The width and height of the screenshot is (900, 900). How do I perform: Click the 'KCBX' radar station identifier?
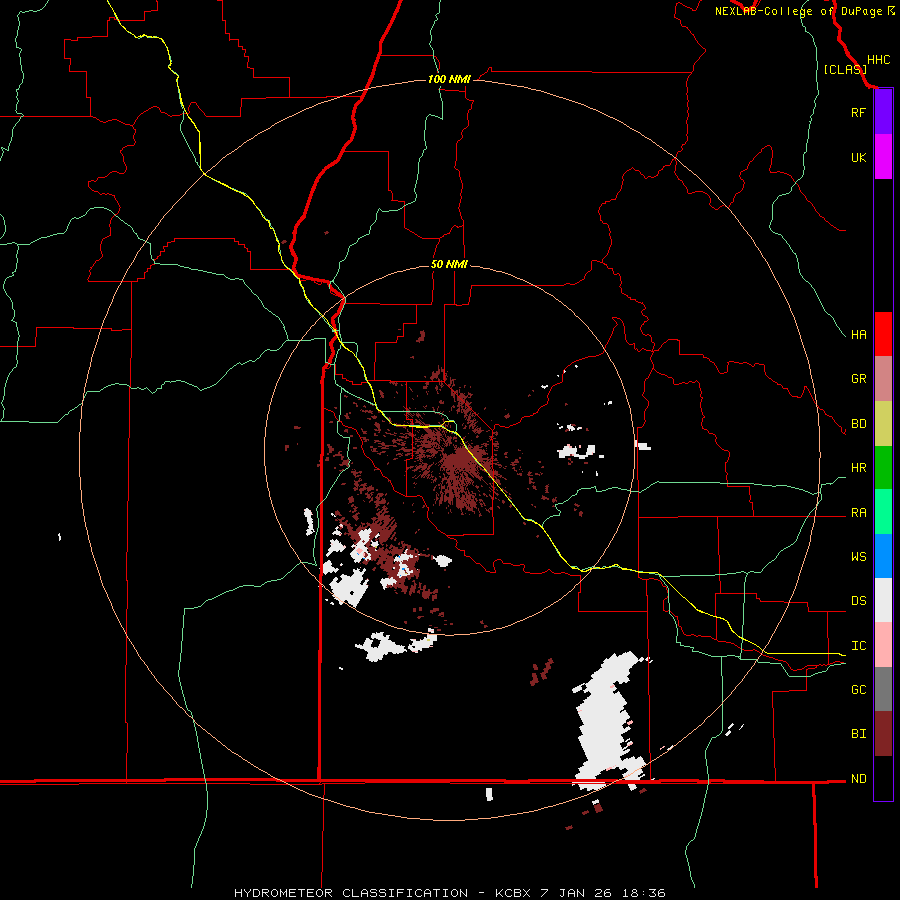pos(513,893)
